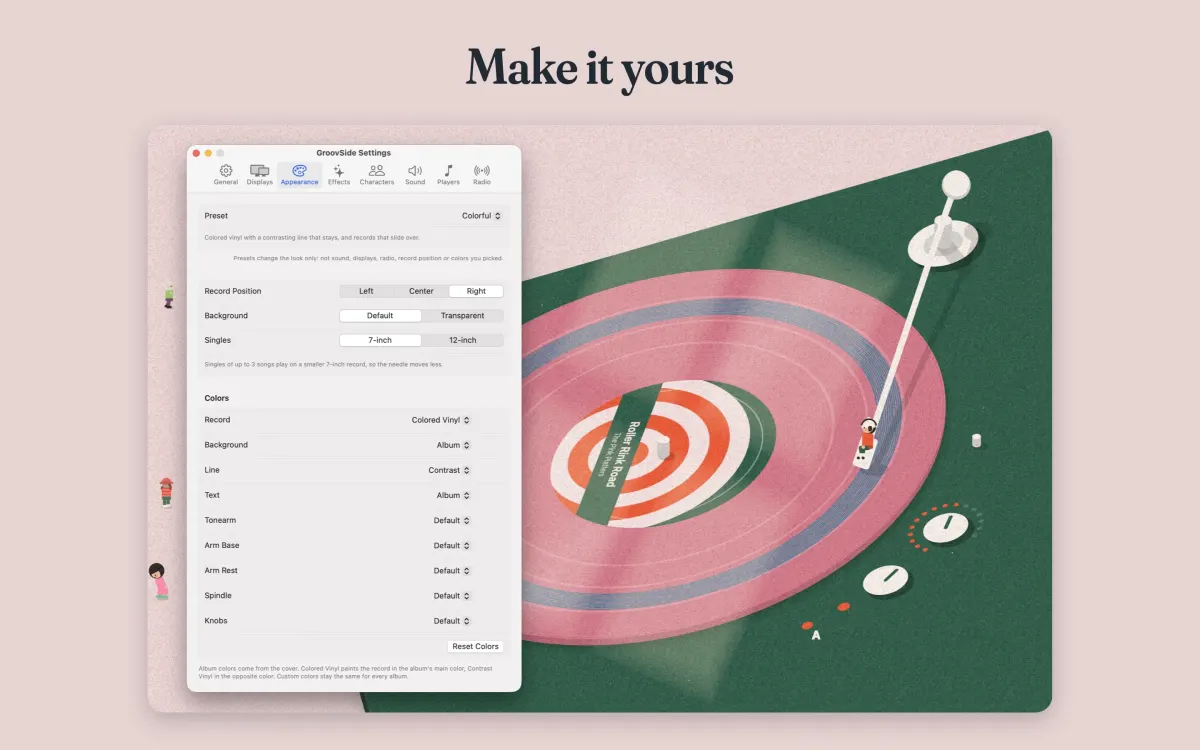Choose Transparent background option

pyautogui.click(x=462, y=316)
